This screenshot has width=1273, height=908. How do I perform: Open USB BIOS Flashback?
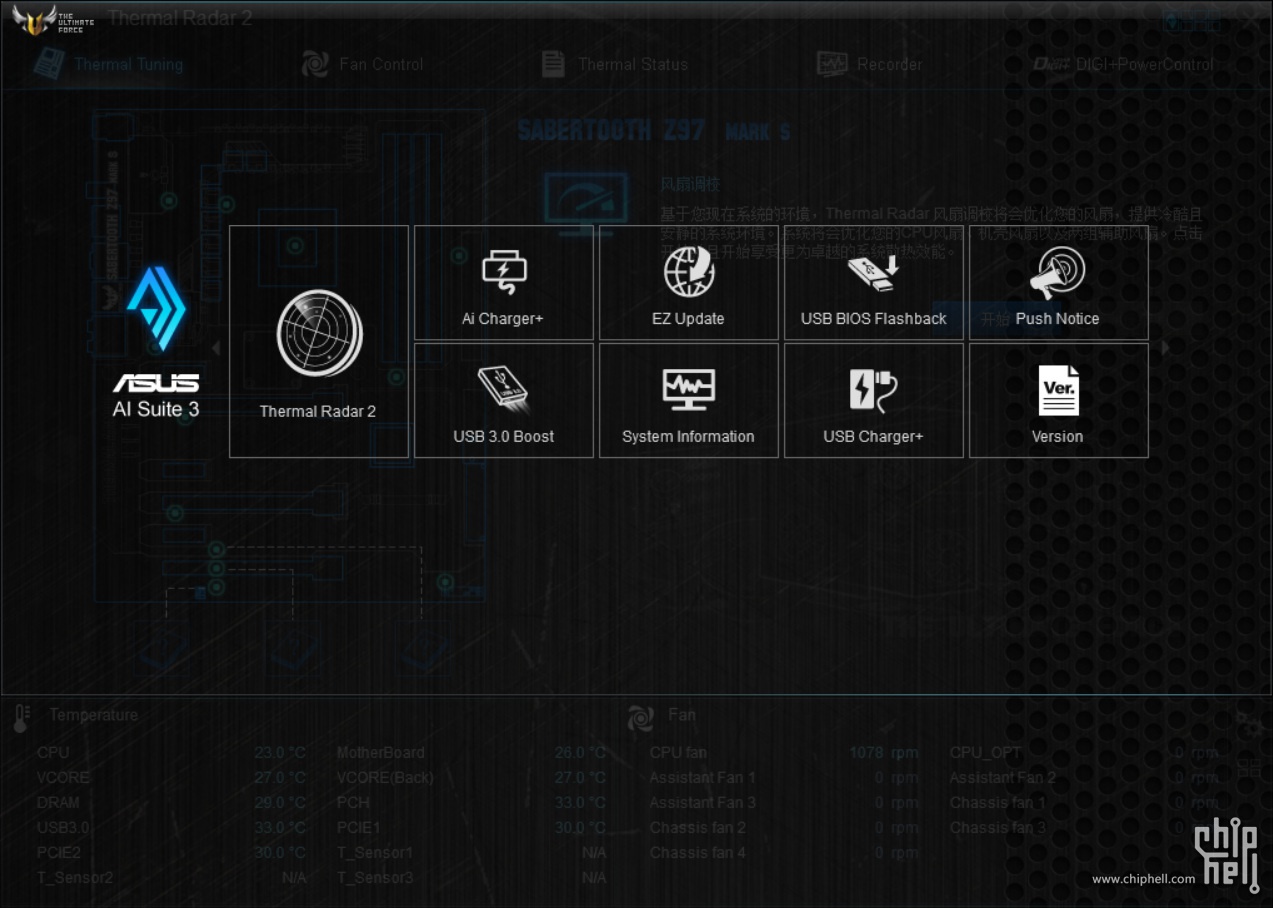[x=874, y=283]
